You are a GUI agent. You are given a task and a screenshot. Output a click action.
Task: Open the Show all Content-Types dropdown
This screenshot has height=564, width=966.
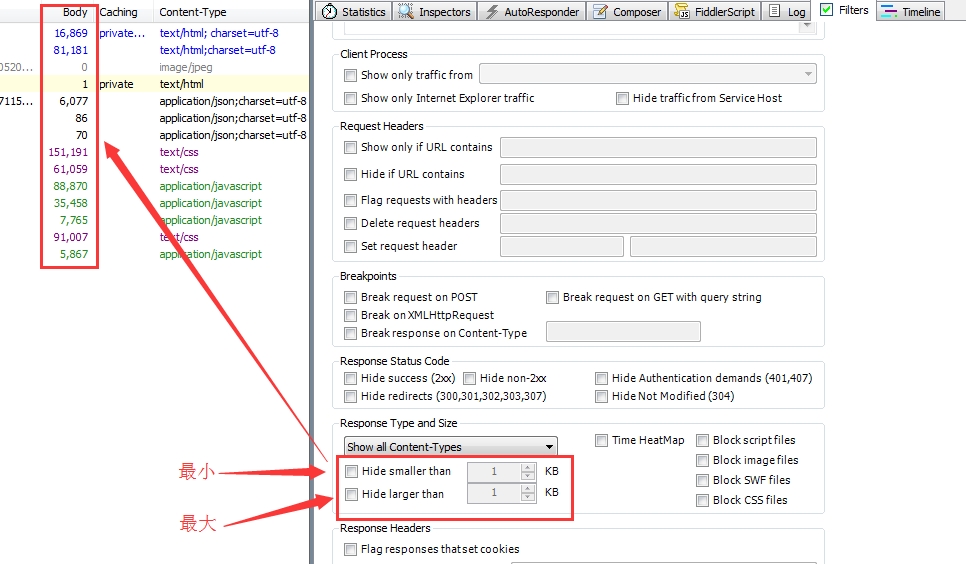[451, 447]
